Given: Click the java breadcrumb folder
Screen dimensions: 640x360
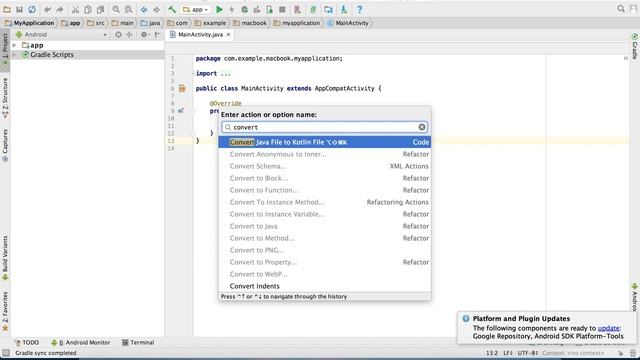Looking at the screenshot, I should pos(150,23).
